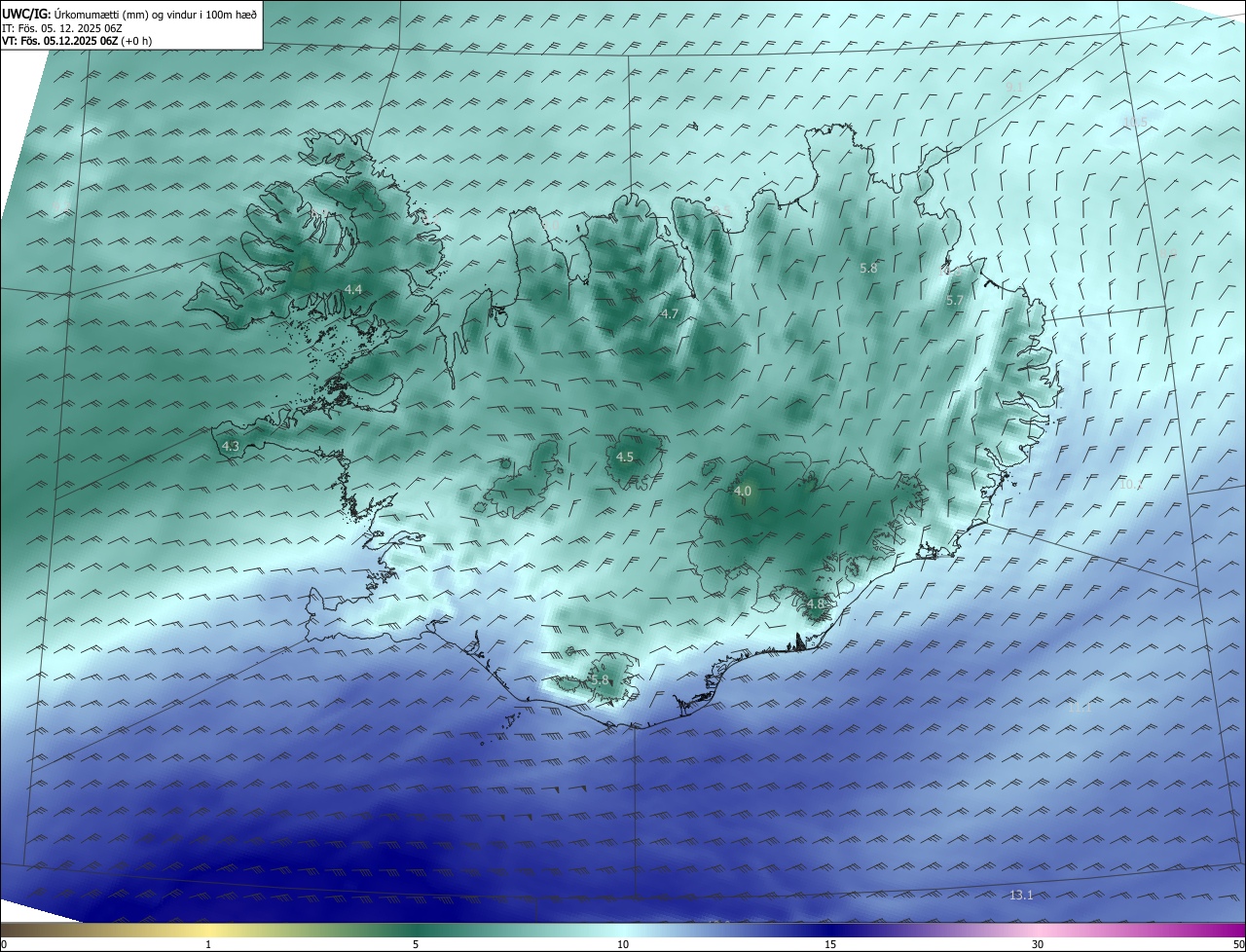Click the 'VT: Fös. 05.12.2025 06Z (+0 h)' line
The width and height of the screenshot is (1246, 952).
[77, 41]
